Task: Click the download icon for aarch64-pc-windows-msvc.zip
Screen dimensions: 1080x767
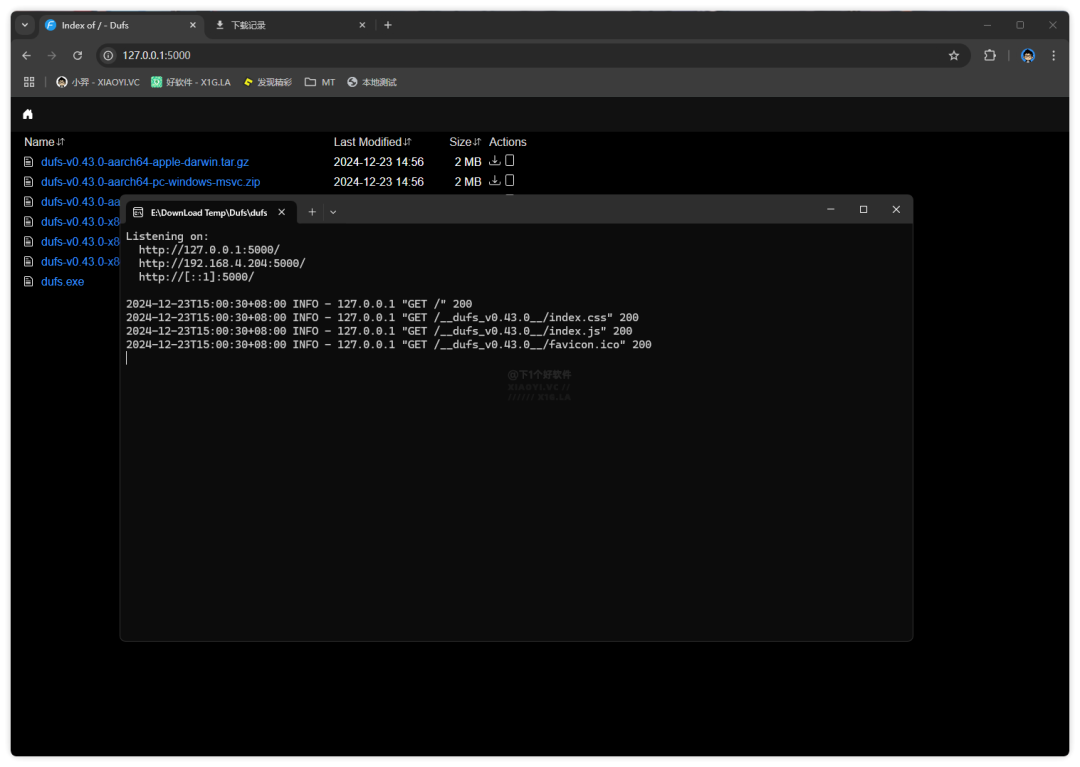Action: tap(495, 181)
